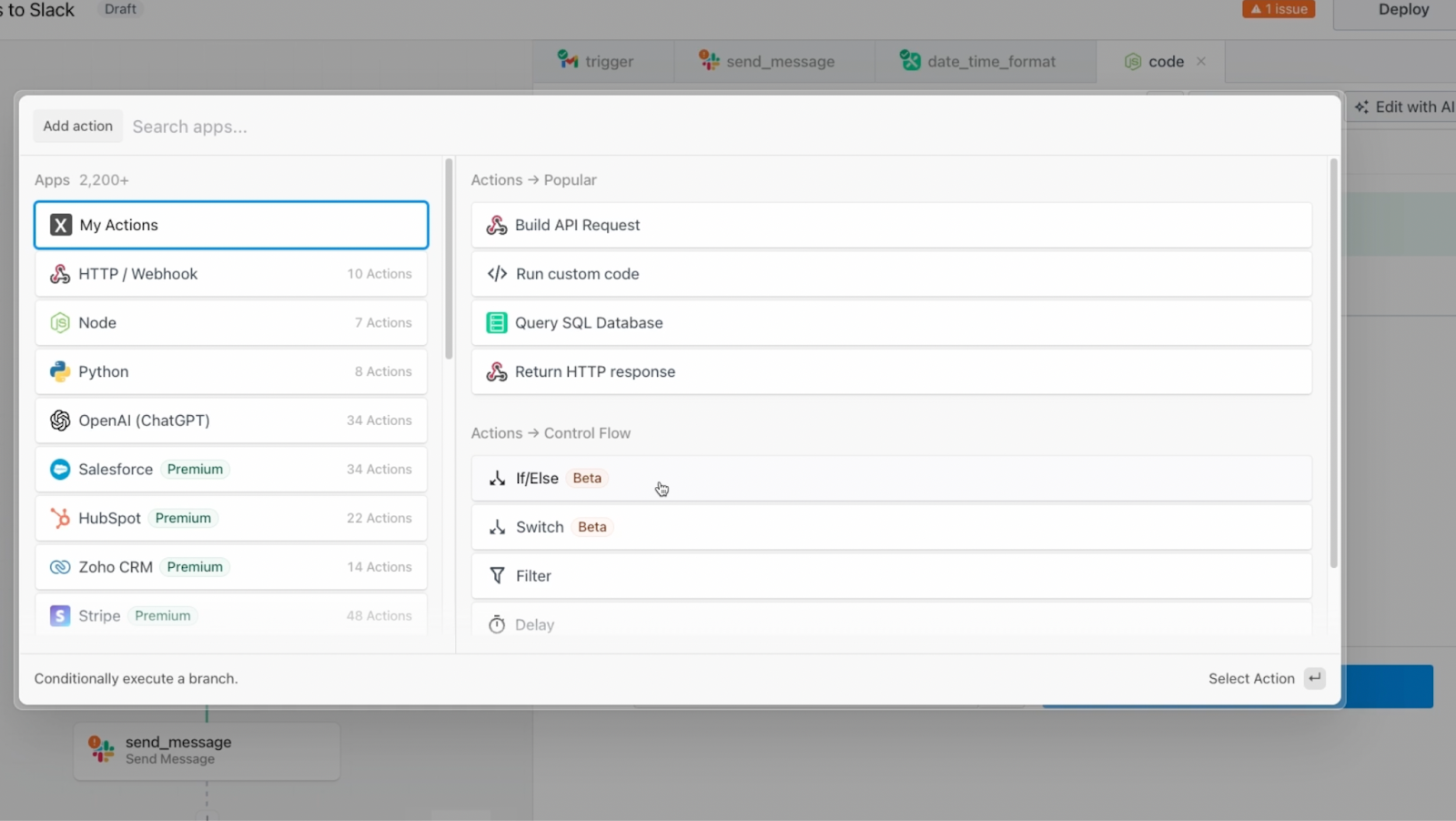This screenshot has width=1456, height=821.
Task: Click the Delay stopwatch icon
Action: pos(497,624)
